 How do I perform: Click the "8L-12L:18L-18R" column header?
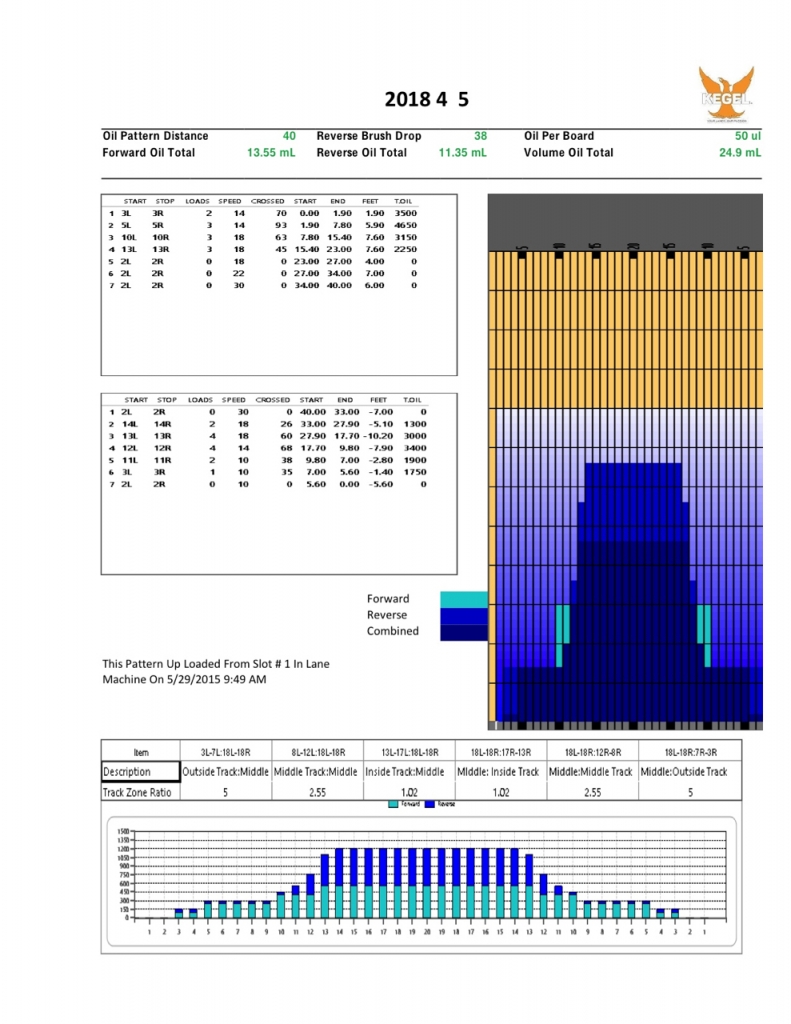(x=317, y=752)
